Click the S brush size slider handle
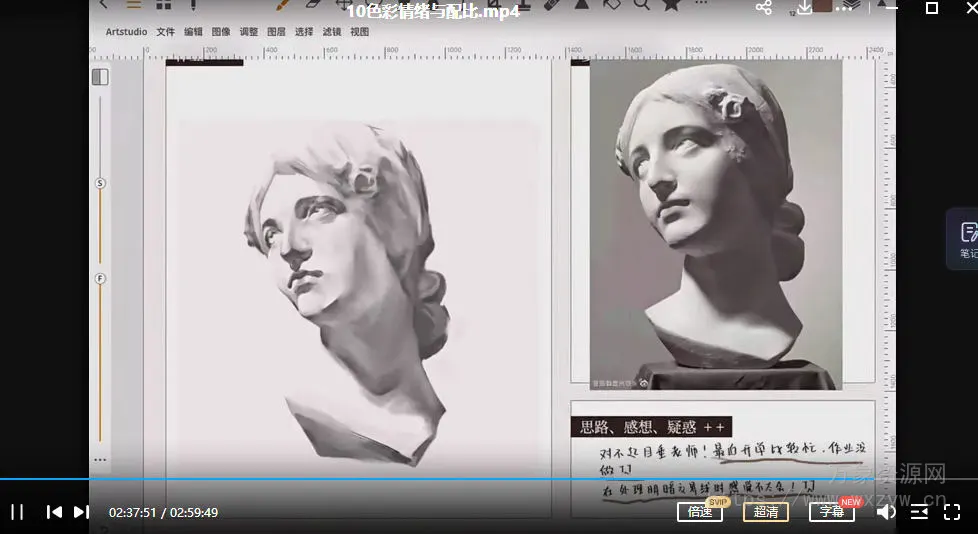The width and height of the screenshot is (978, 534). (100, 184)
